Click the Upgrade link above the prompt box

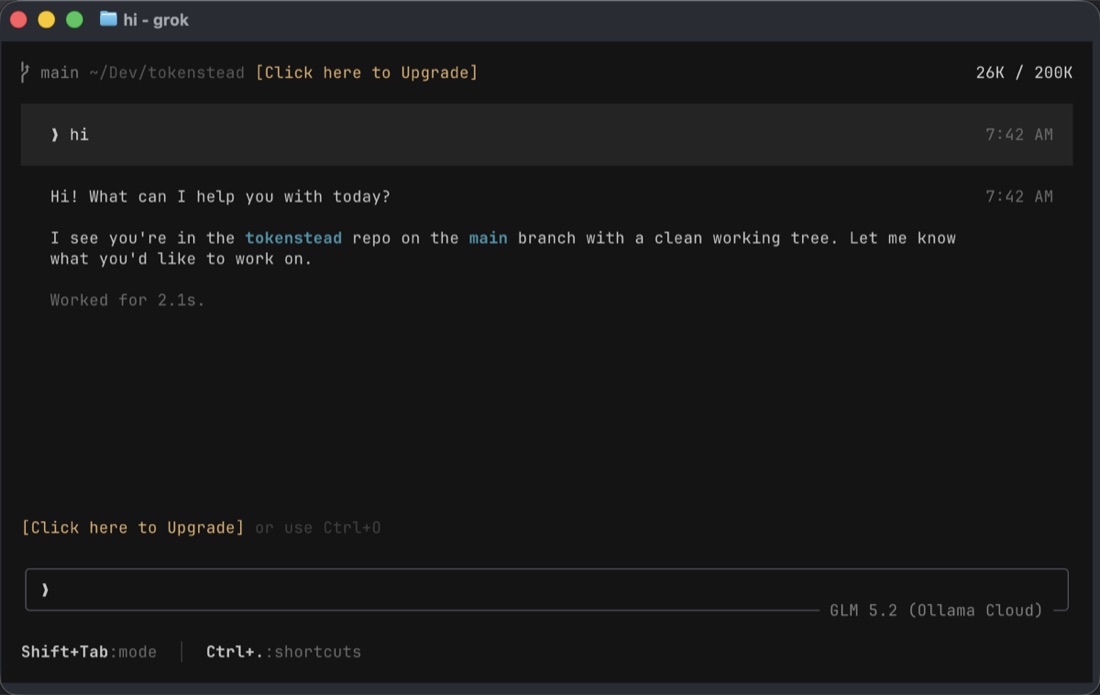[x=133, y=527]
